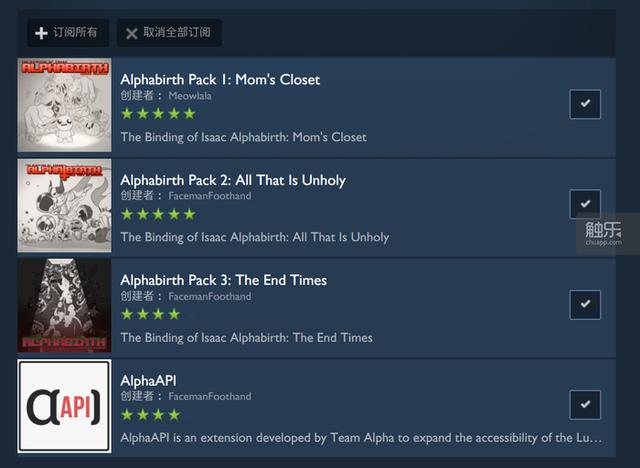Open title Alphabirth Pack 3: The End Times
640x468 pixels.
click(x=224, y=280)
